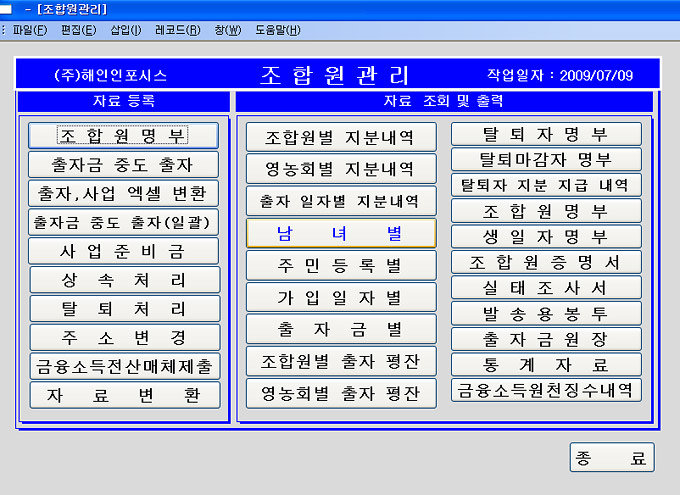
Task: Click 자료 조회 및 출력 section header
Action: 444,101
